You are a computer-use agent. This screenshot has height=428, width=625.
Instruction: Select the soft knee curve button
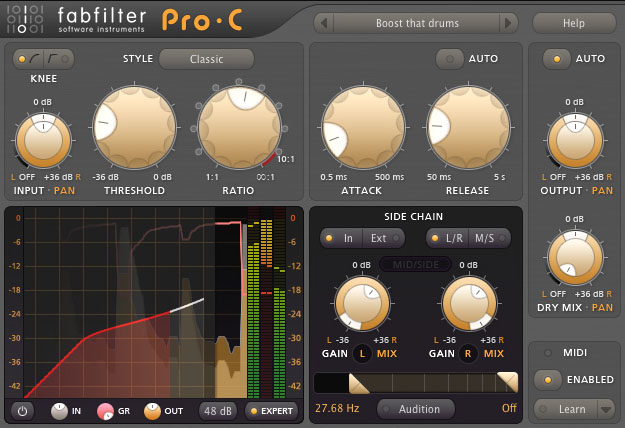28,59
